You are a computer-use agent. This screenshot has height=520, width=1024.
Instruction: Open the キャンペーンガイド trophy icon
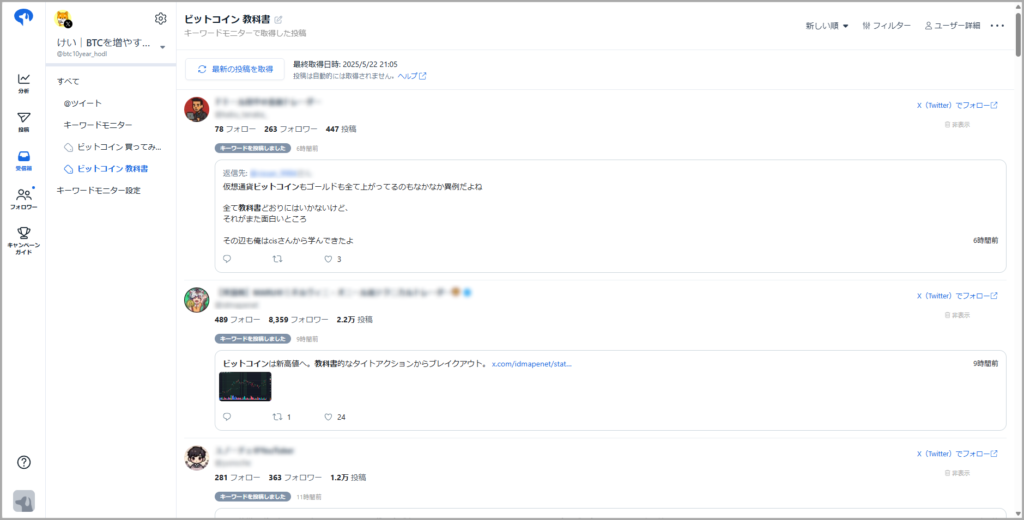[24, 240]
